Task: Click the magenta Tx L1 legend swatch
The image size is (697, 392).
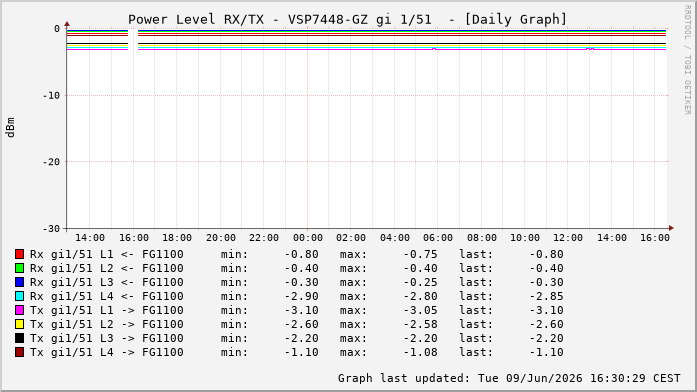Action: pyautogui.click(x=20, y=310)
